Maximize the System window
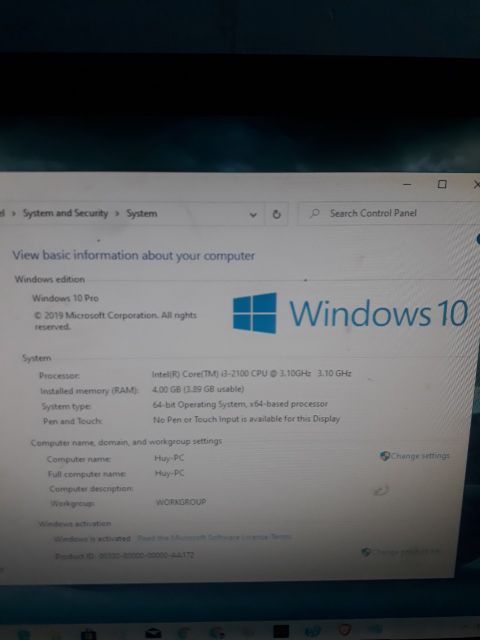 442,184
